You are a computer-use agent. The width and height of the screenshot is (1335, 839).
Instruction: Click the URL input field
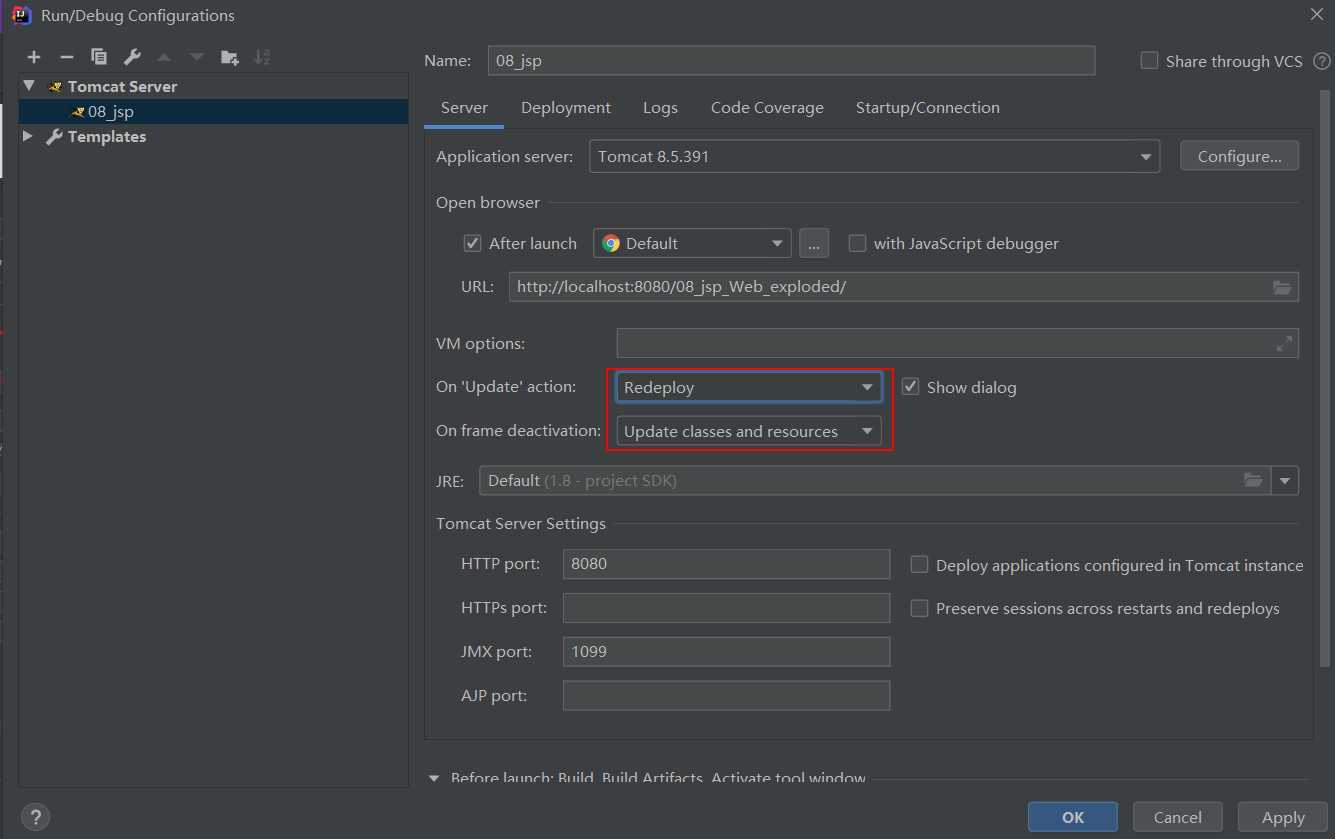click(903, 287)
